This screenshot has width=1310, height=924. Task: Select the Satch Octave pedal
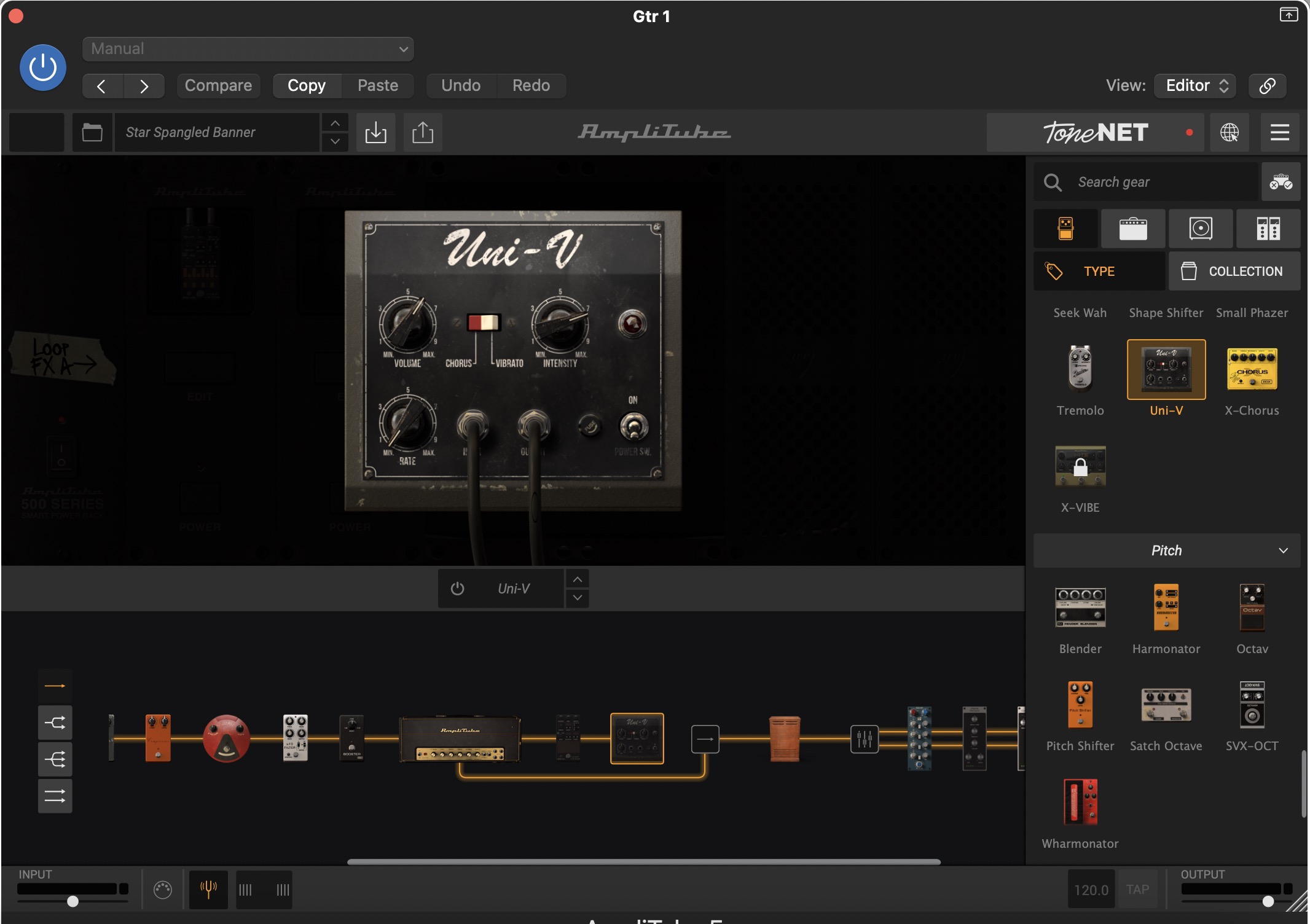click(1166, 704)
